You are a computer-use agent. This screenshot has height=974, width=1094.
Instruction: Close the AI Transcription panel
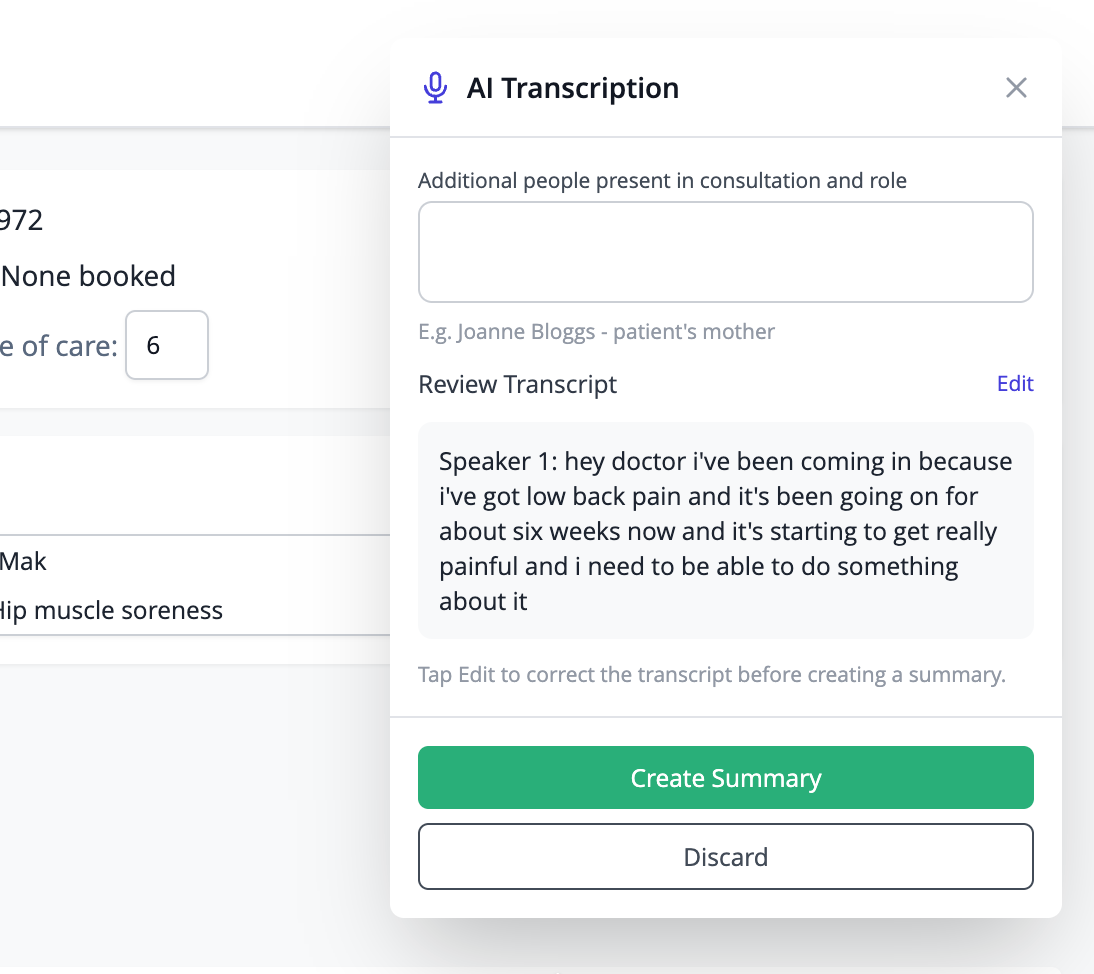coord(1016,88)
